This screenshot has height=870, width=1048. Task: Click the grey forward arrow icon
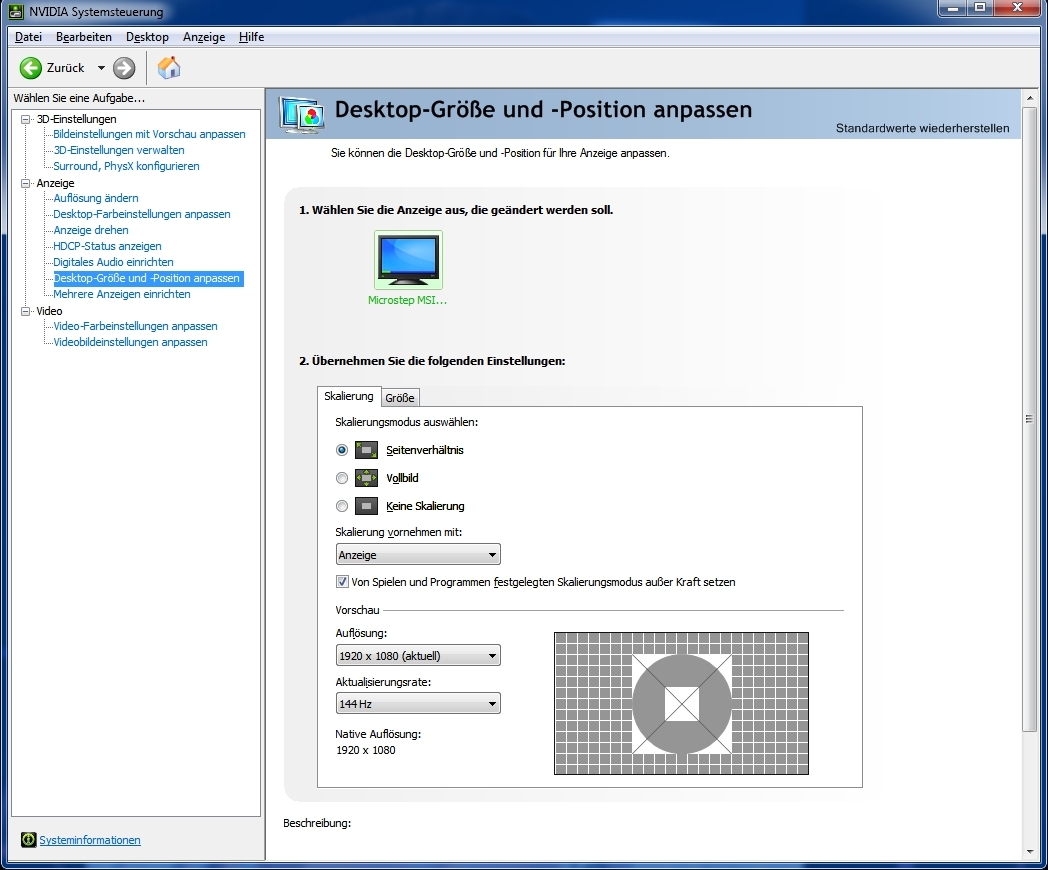[124, 67]
